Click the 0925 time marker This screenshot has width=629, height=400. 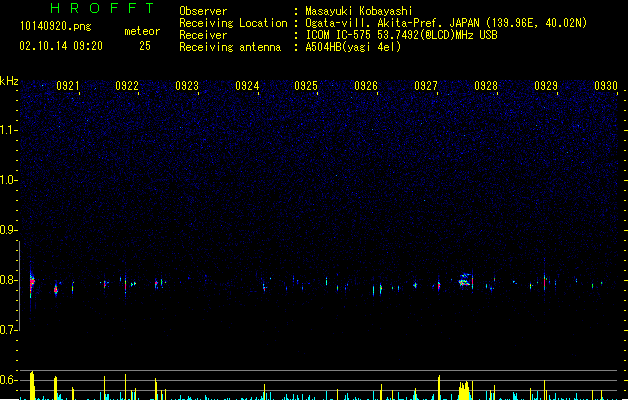pos(306,86)
